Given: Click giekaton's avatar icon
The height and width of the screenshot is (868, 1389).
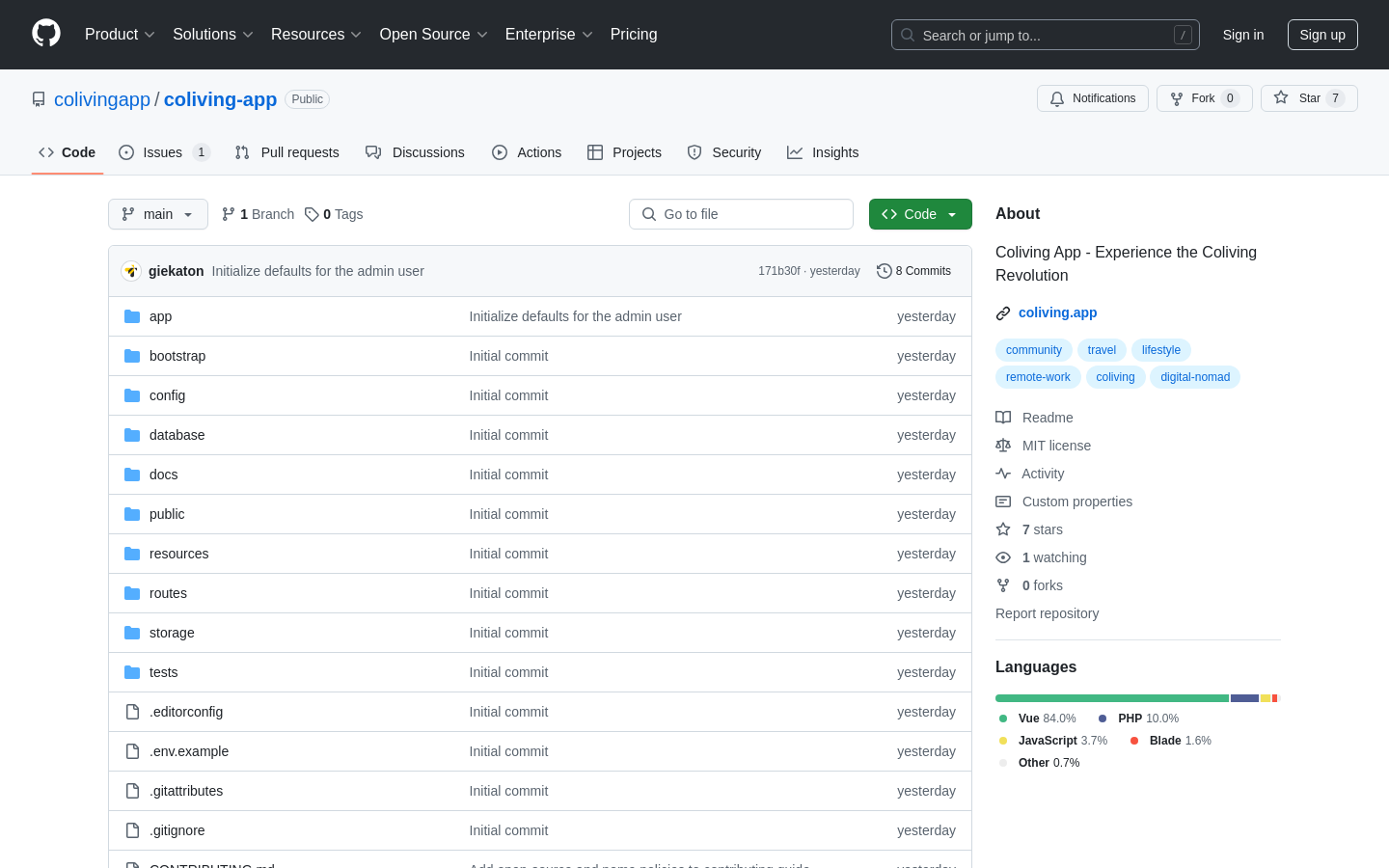Looking at the screenshot, I should (x=131, y=271).
